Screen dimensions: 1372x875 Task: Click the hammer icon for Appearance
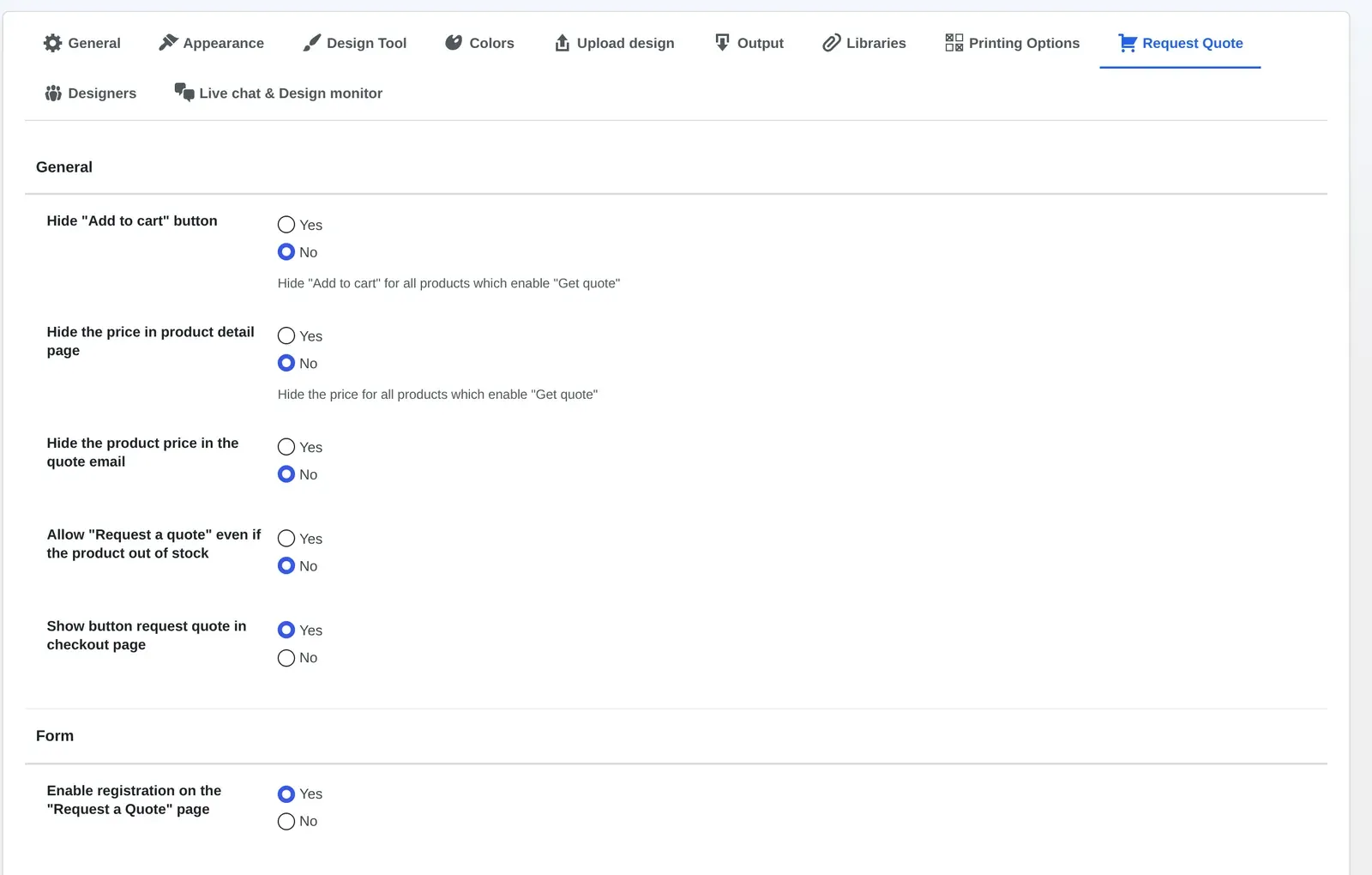click(168, 43)
